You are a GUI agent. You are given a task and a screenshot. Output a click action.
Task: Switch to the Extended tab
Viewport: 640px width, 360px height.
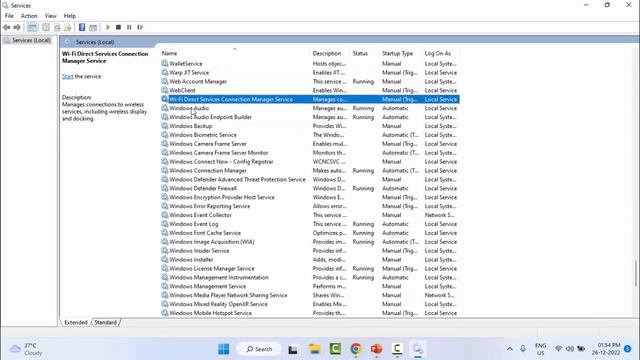point(76,322)
